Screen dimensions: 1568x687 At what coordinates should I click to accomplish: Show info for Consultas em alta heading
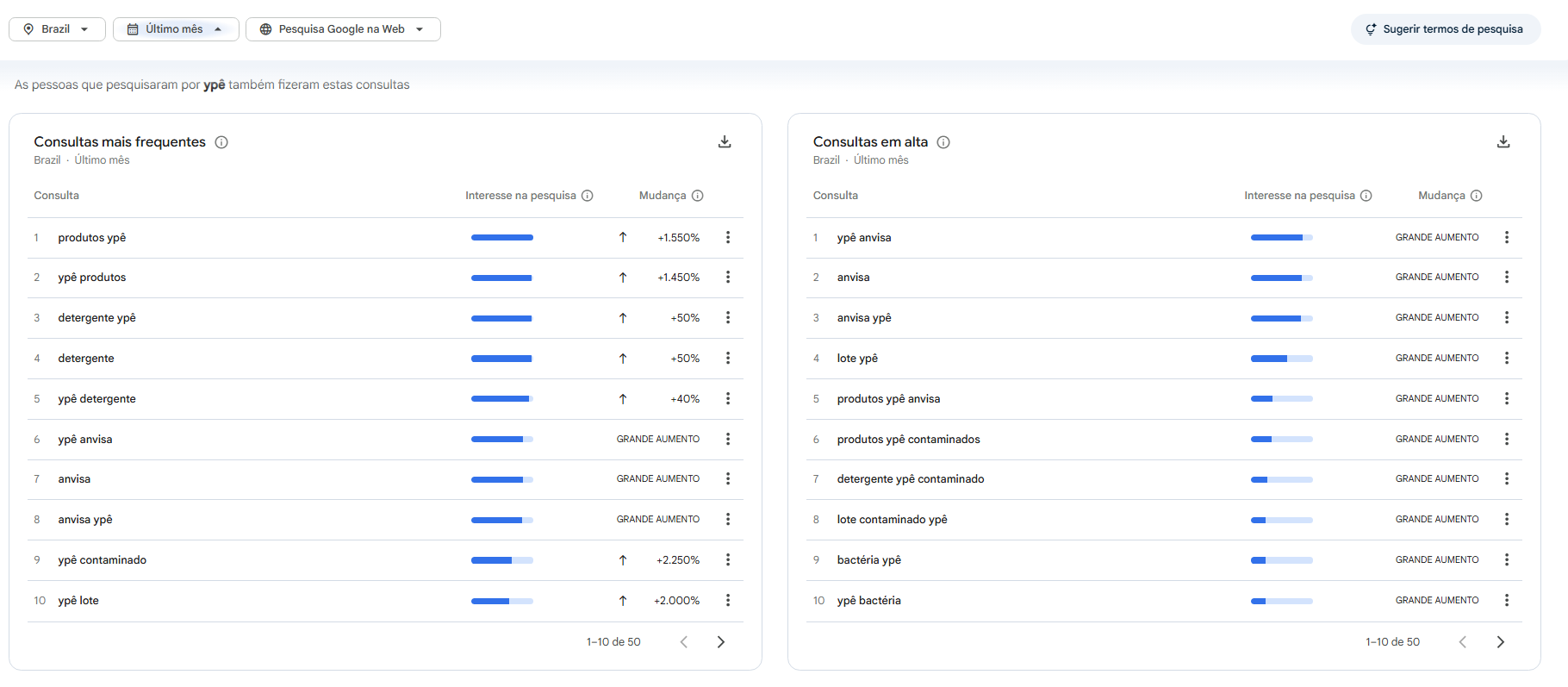pyautogui.click(x=943, y=142)
